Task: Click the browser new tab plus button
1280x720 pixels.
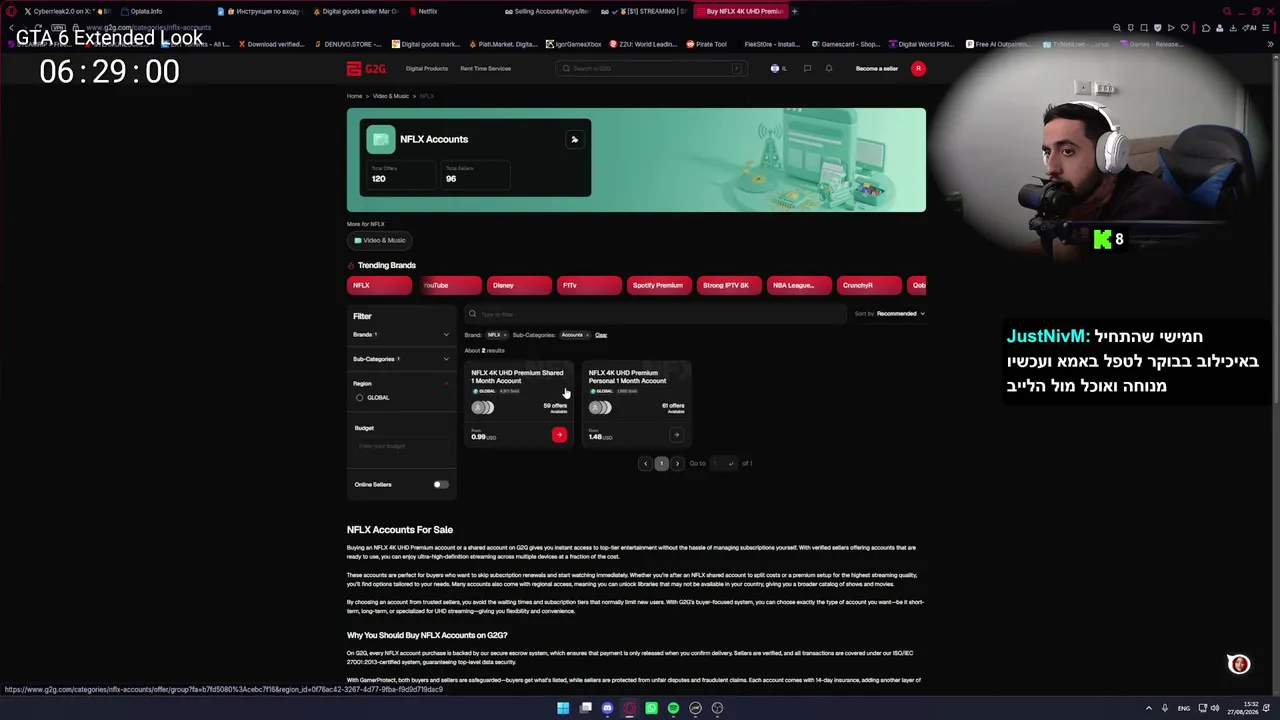Action: (x=795, y=11)
